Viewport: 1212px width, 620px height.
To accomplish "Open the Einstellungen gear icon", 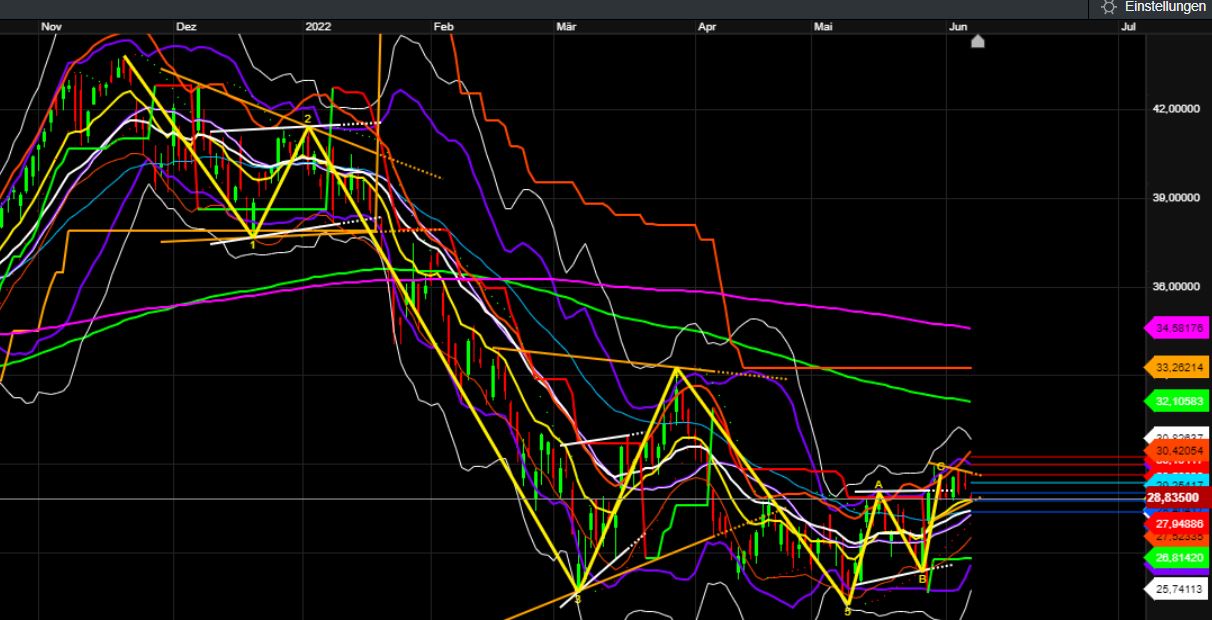I will pyautogui.click(x=1107, y=8).
